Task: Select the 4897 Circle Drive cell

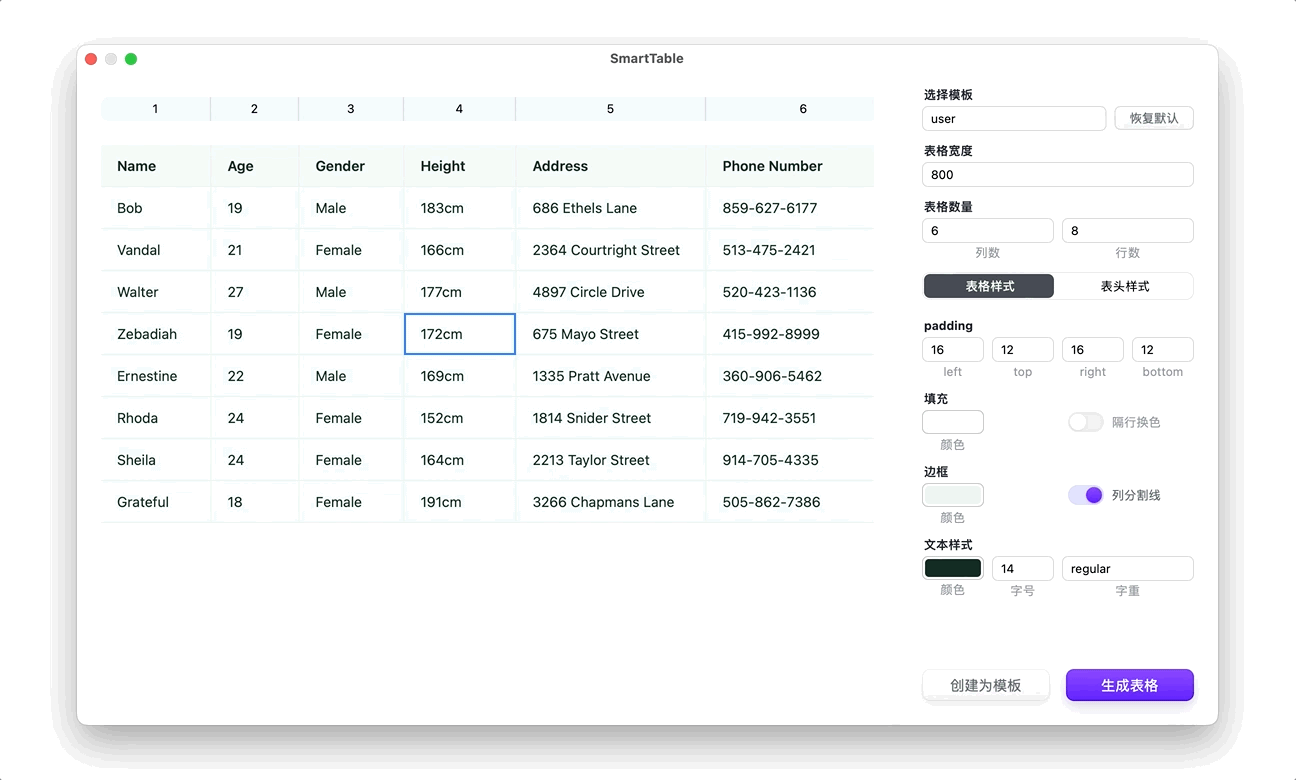Action: tap(611, 292)
